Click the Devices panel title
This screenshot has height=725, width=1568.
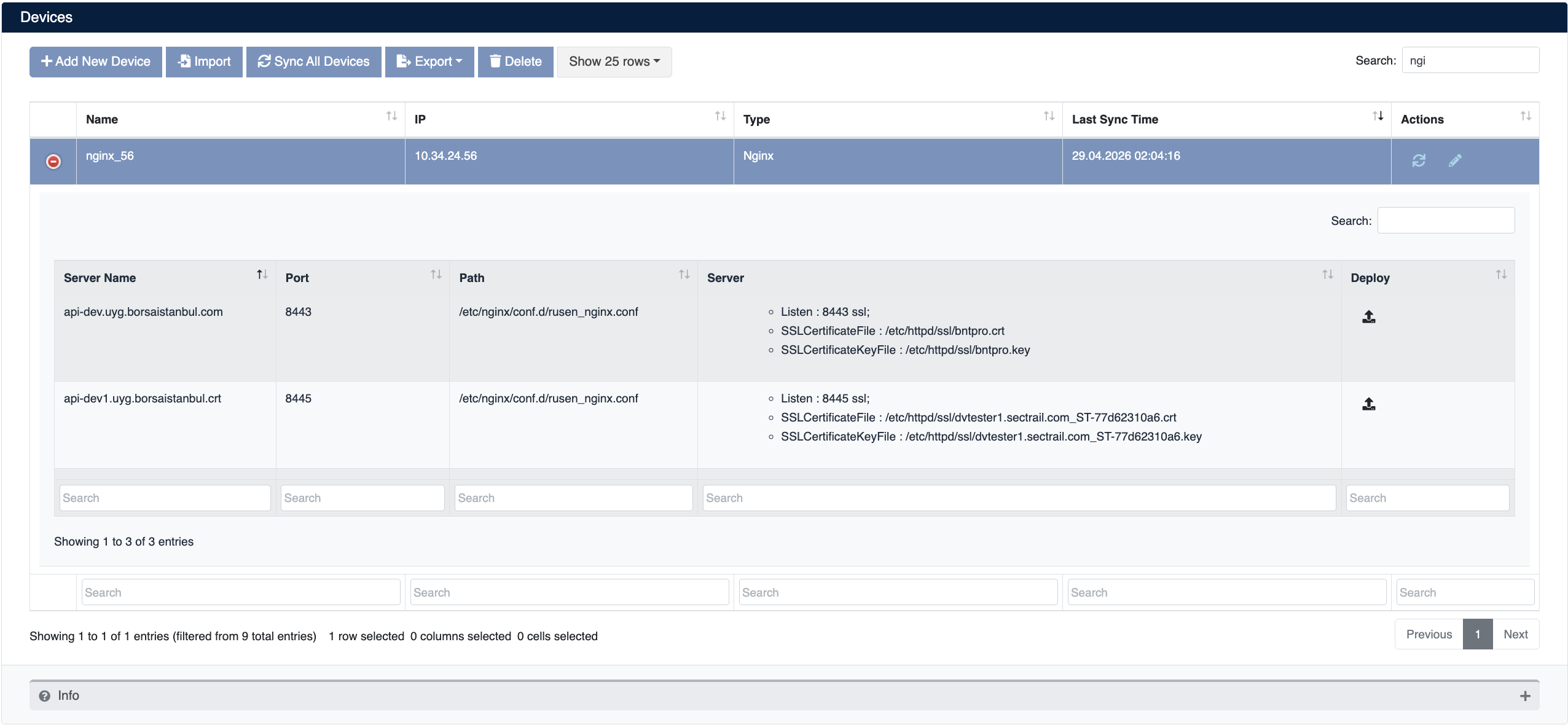tap(47, 17)
